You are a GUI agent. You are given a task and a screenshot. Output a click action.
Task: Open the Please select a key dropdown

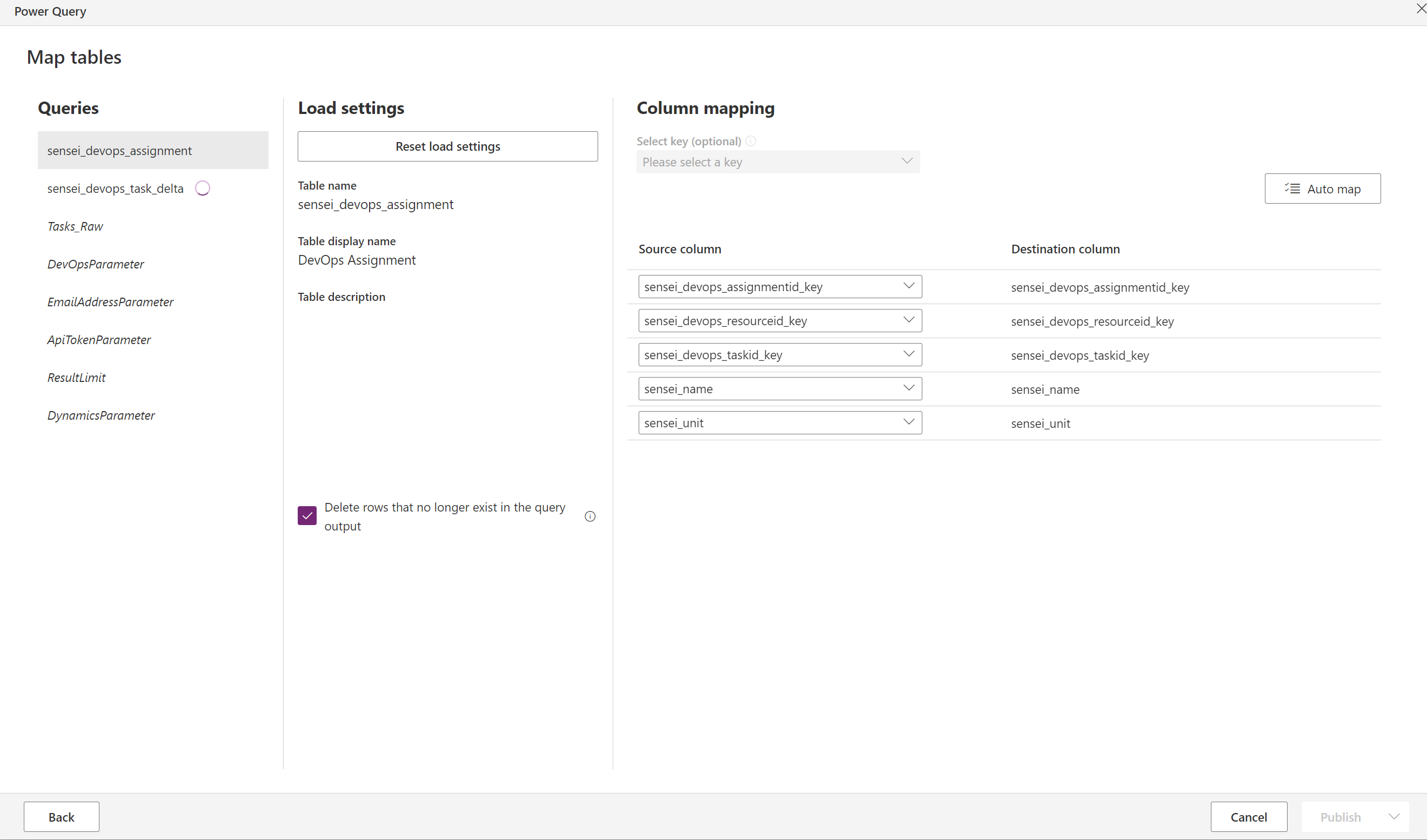(778, 162)
